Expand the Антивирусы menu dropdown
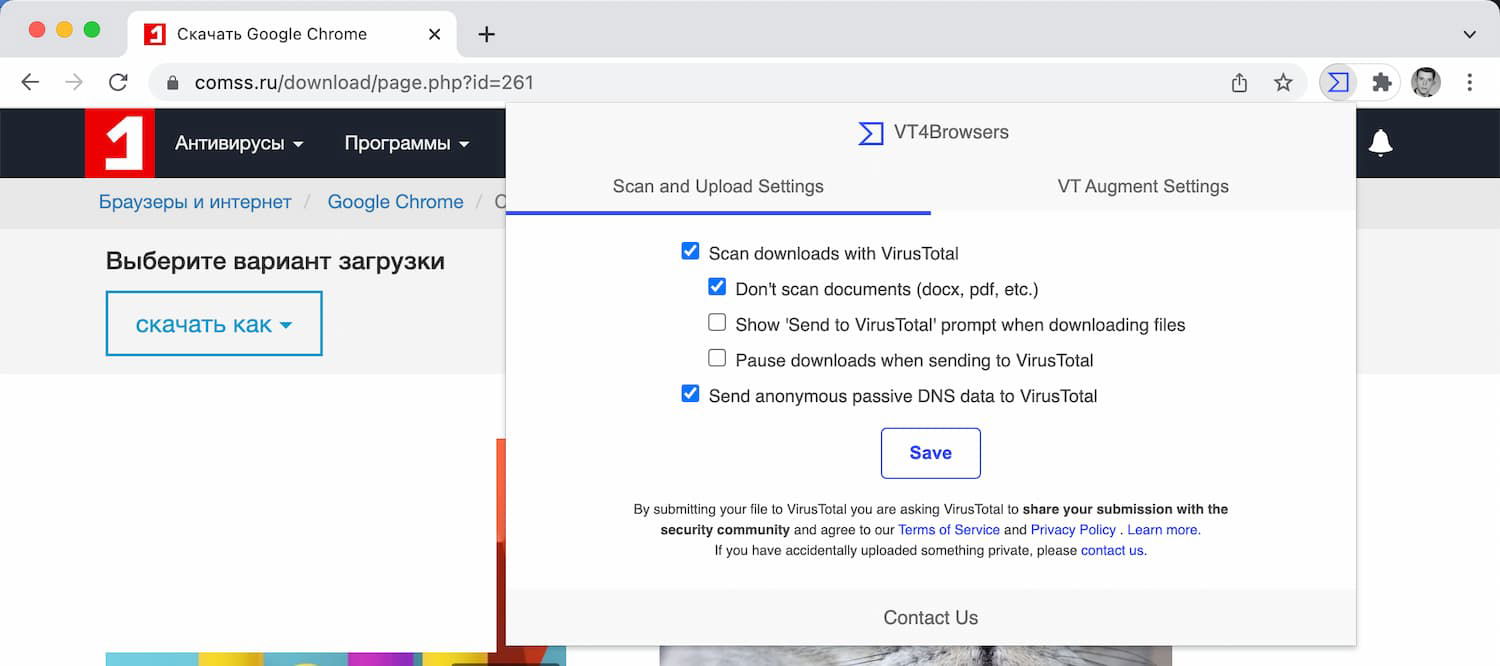Screen dimensions: 1500x666 tap(239, 143)
